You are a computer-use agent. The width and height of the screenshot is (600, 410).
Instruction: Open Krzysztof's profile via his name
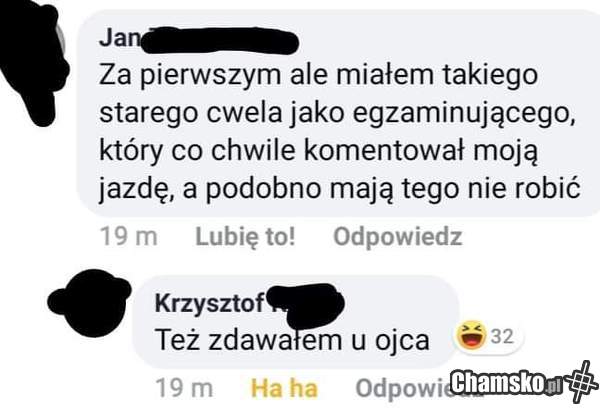pos(210,303)
